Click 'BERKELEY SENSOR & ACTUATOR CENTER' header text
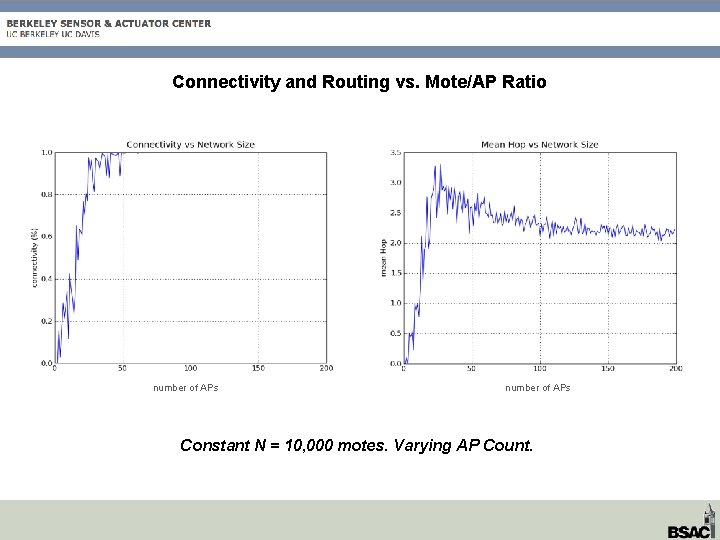This screenshot has height=540, width=720. coord(109,23)
